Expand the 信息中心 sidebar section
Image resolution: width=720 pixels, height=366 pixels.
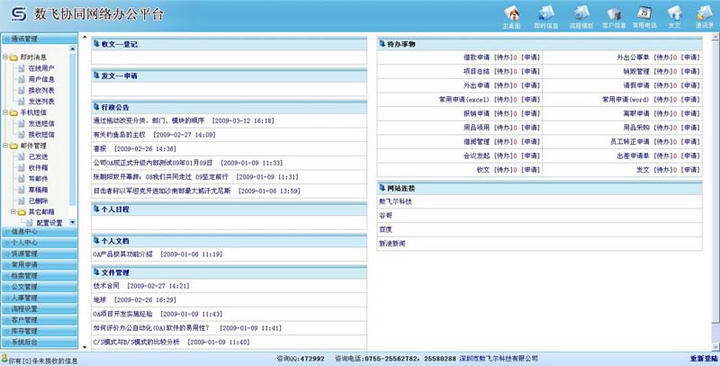[x=39, y=231]
